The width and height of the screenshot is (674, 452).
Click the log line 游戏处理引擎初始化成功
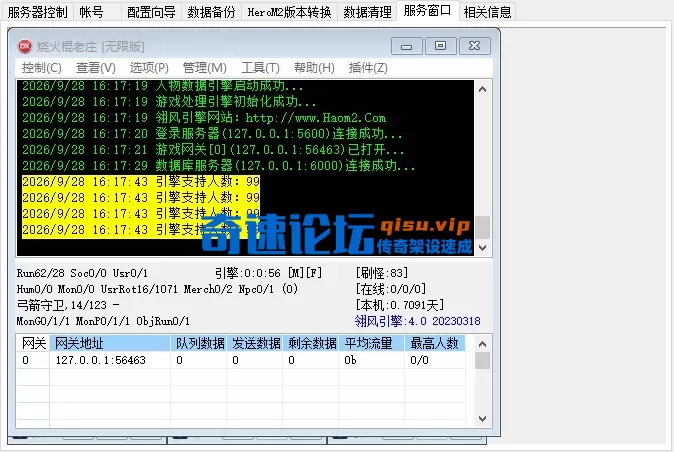(169, 101)
